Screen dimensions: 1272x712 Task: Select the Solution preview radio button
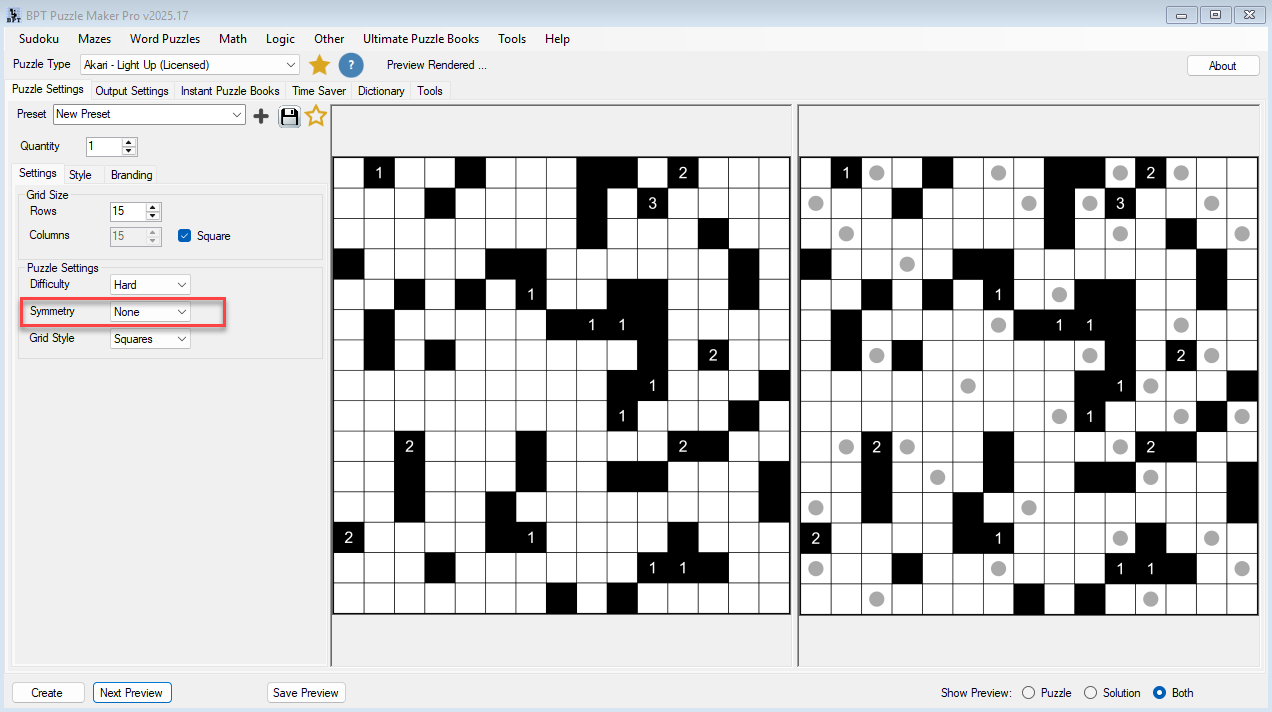(1090, 693)
